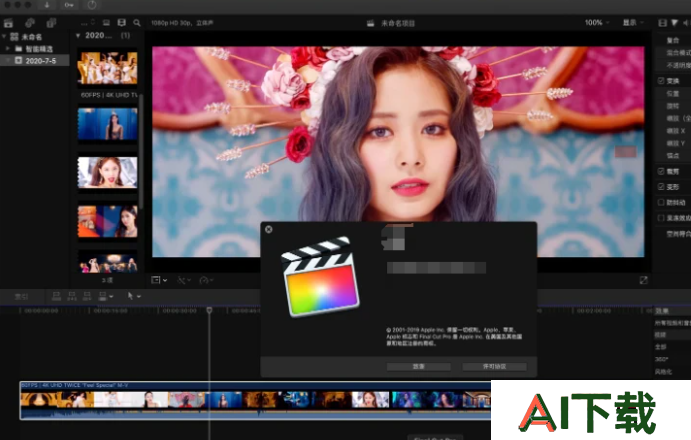Click the project icon beside 未命名项目
This screenshot has height=440, width=691.
[x=371, y=23]
